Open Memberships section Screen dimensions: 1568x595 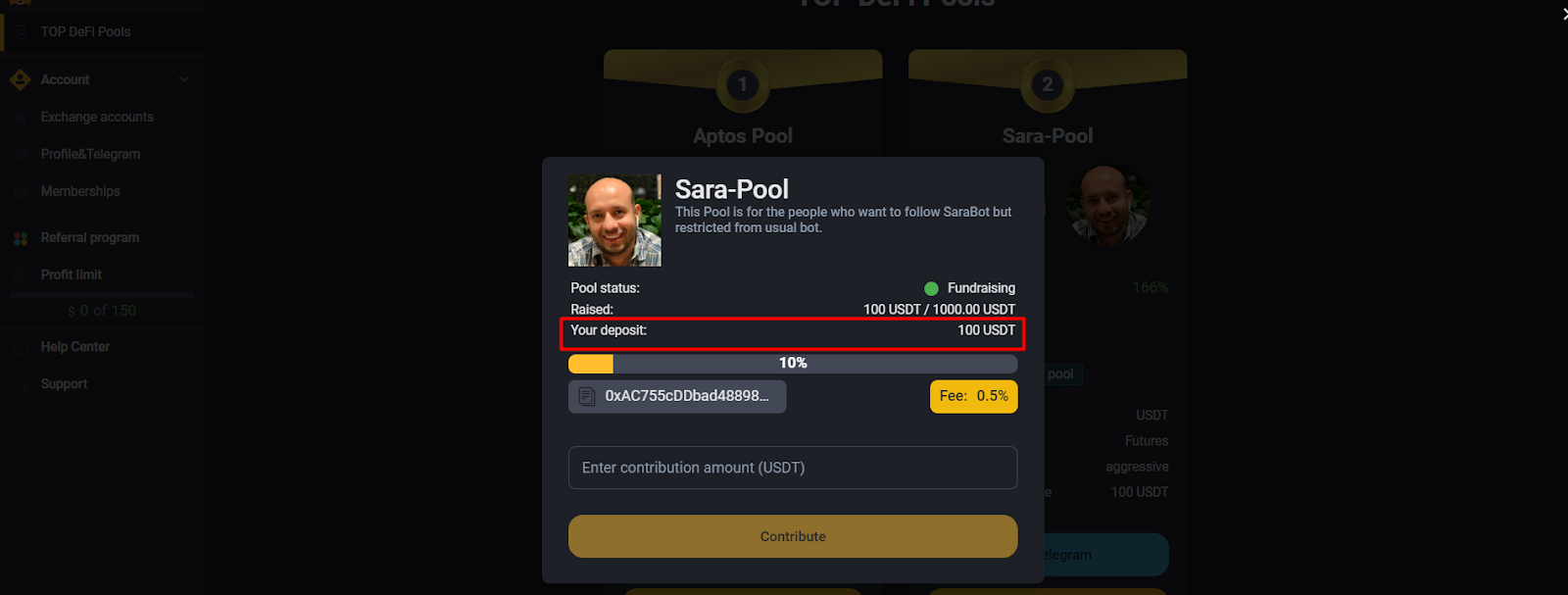80,191
